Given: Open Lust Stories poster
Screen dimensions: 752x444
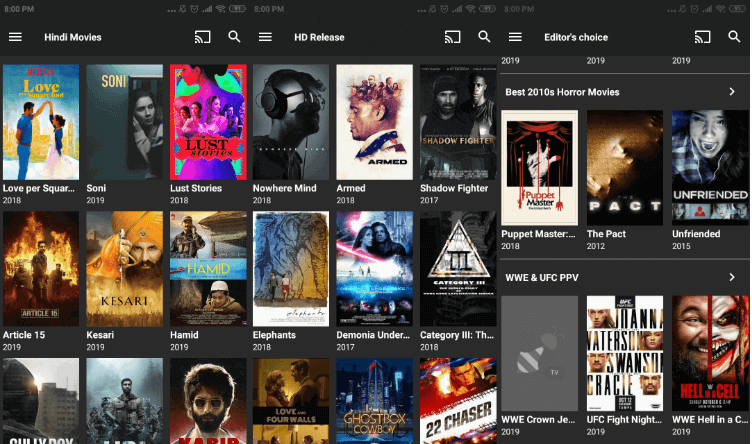Looking at the screenshot, I should coord(208,122).
